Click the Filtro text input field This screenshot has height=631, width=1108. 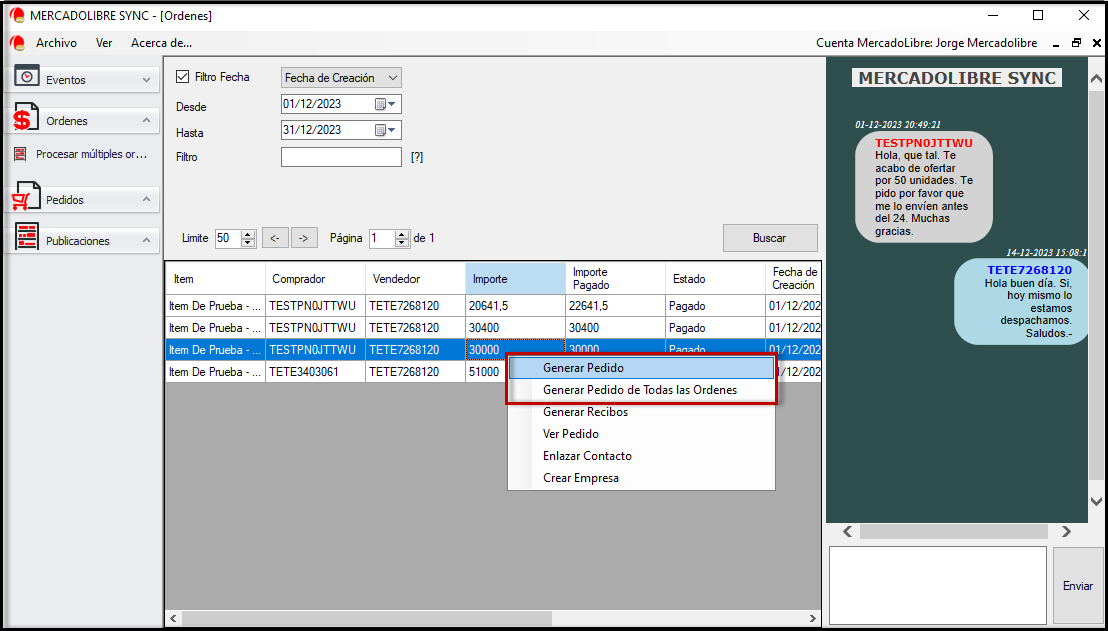click(341, 157)
